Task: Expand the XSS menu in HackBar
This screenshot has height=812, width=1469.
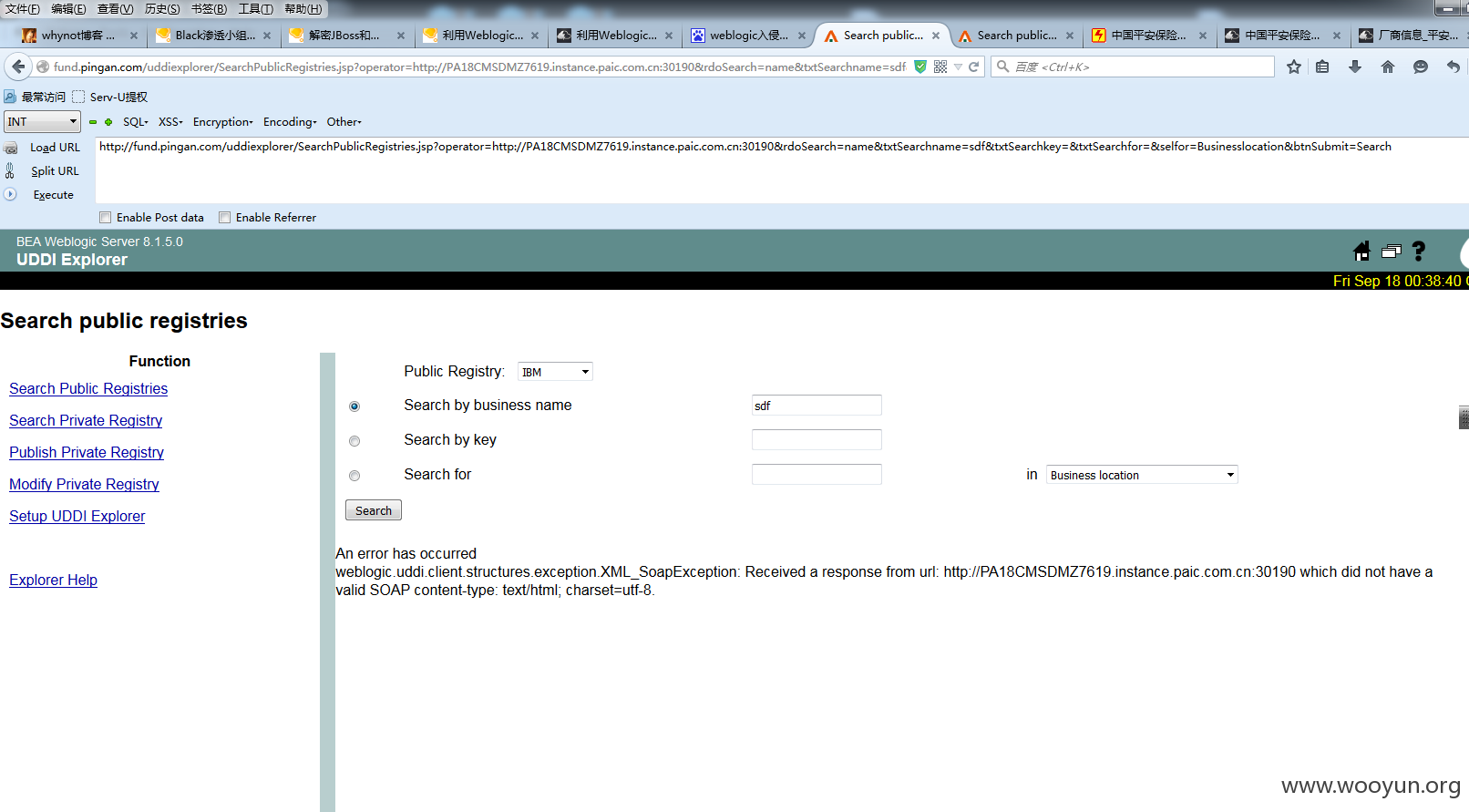Action: [x=170, y=122]
